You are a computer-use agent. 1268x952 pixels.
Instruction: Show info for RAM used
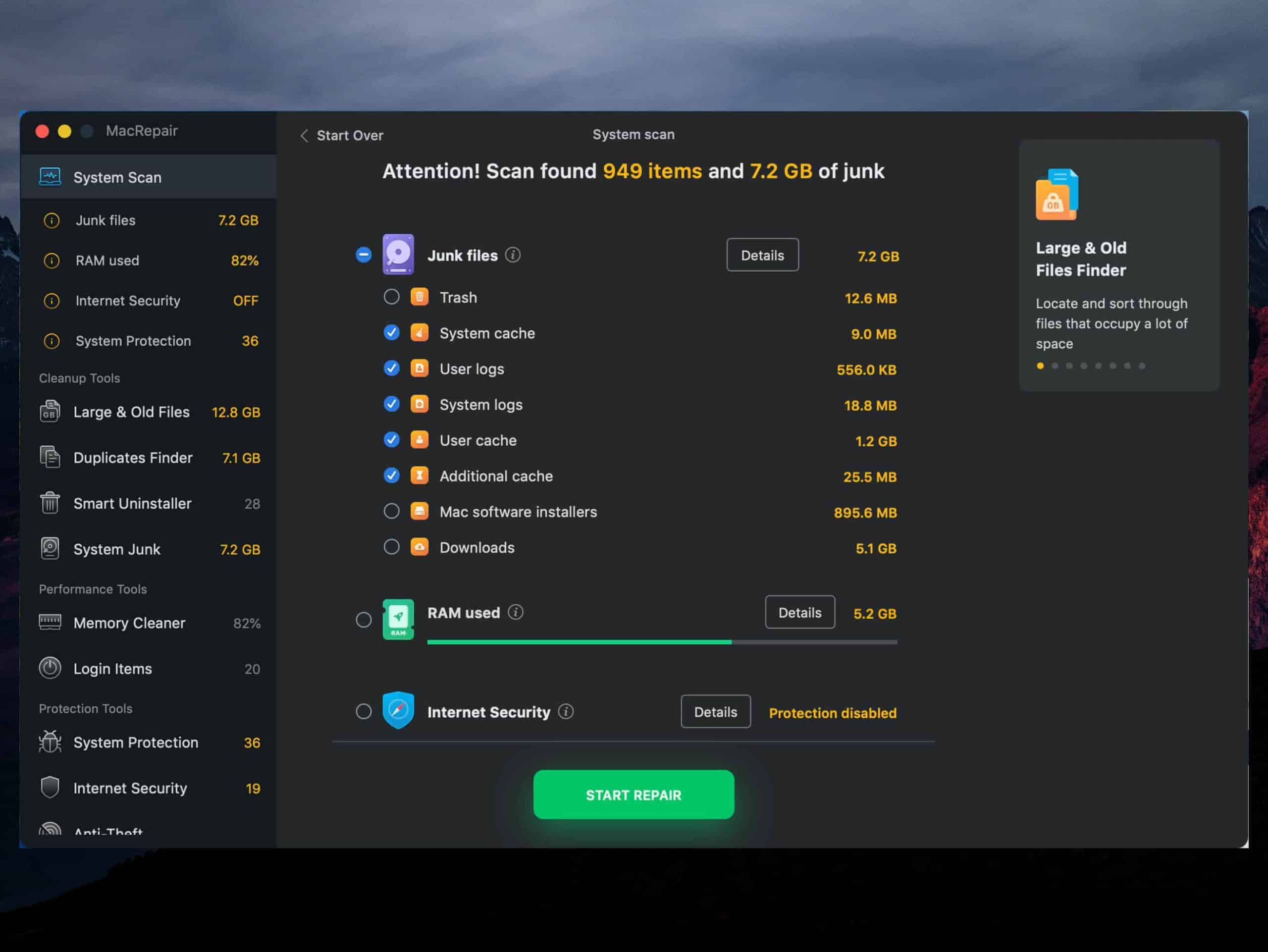click(516, 613)
